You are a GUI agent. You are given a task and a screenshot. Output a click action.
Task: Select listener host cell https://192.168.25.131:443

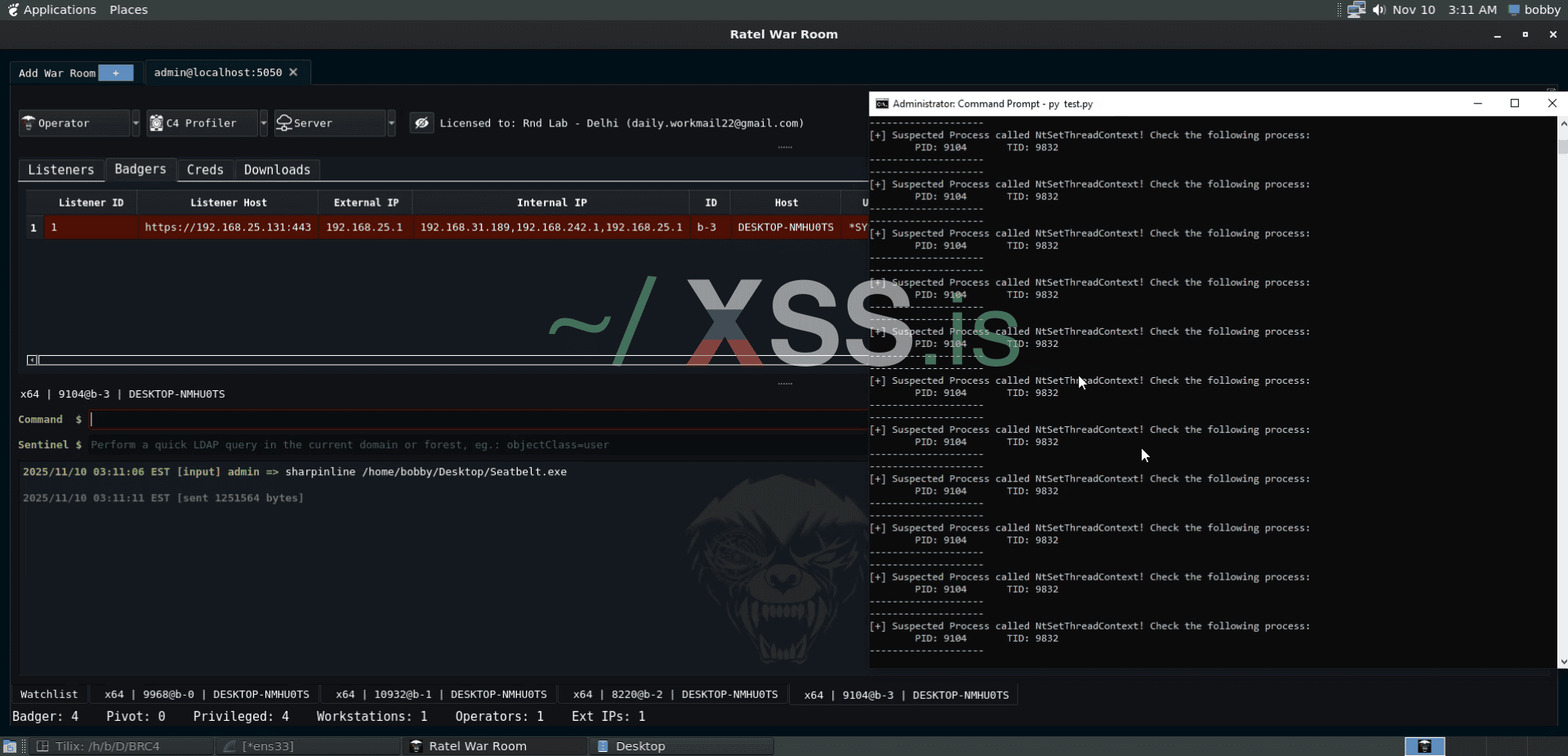coord(228,227)
